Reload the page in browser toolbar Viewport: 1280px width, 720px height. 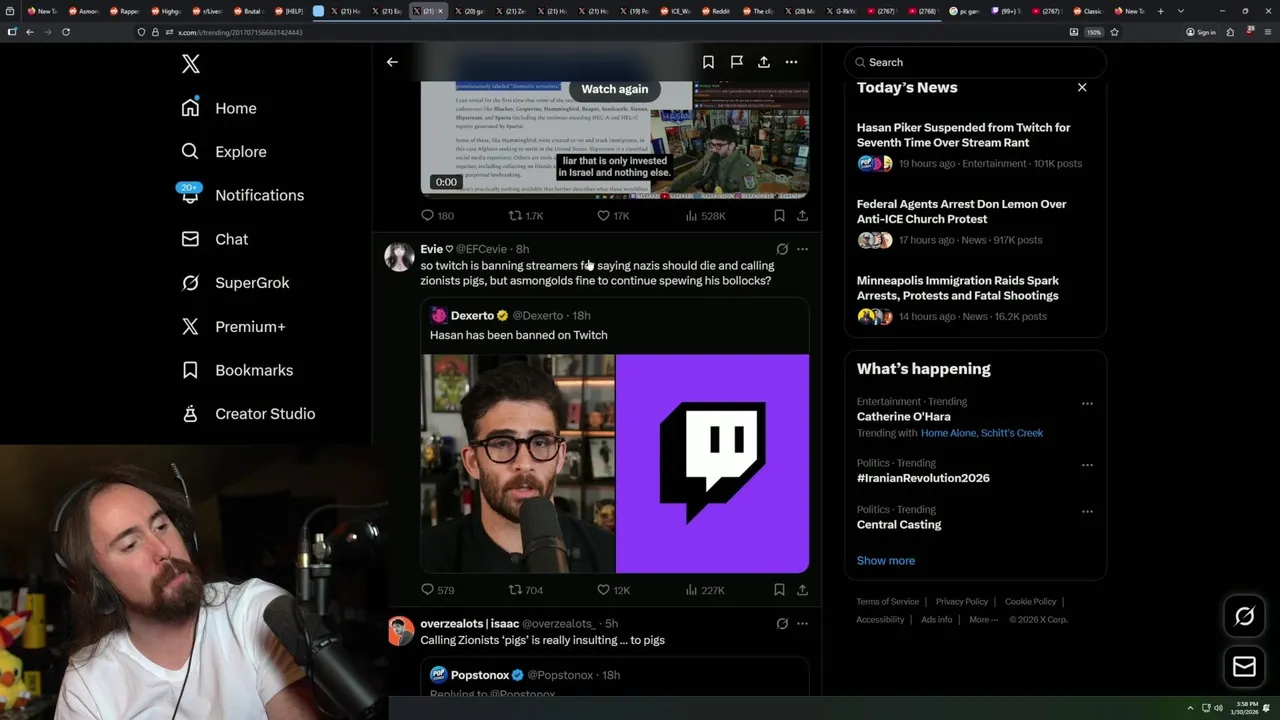[x=66, y=32]
